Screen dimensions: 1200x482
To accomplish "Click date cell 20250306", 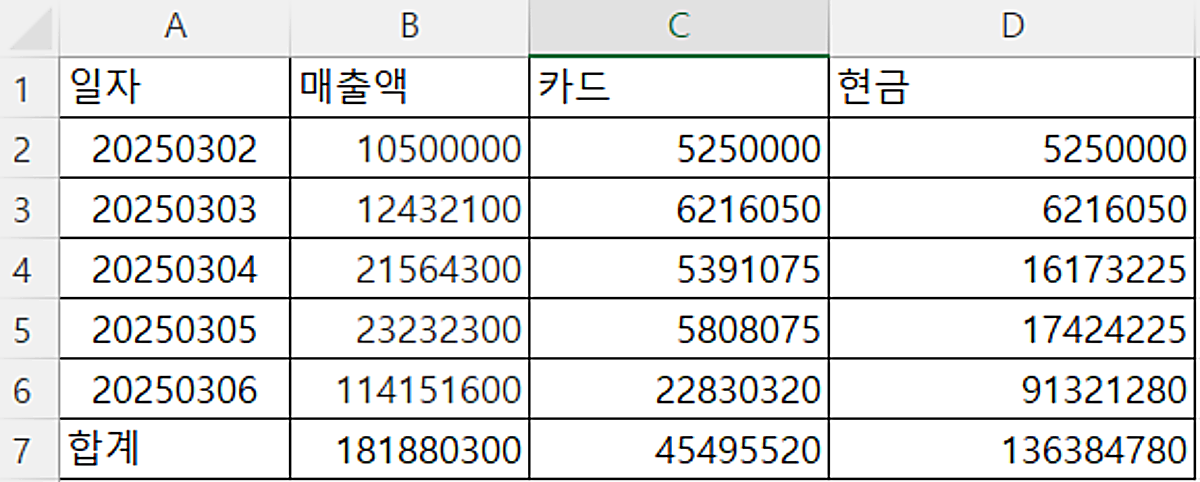I will point(176,388).
